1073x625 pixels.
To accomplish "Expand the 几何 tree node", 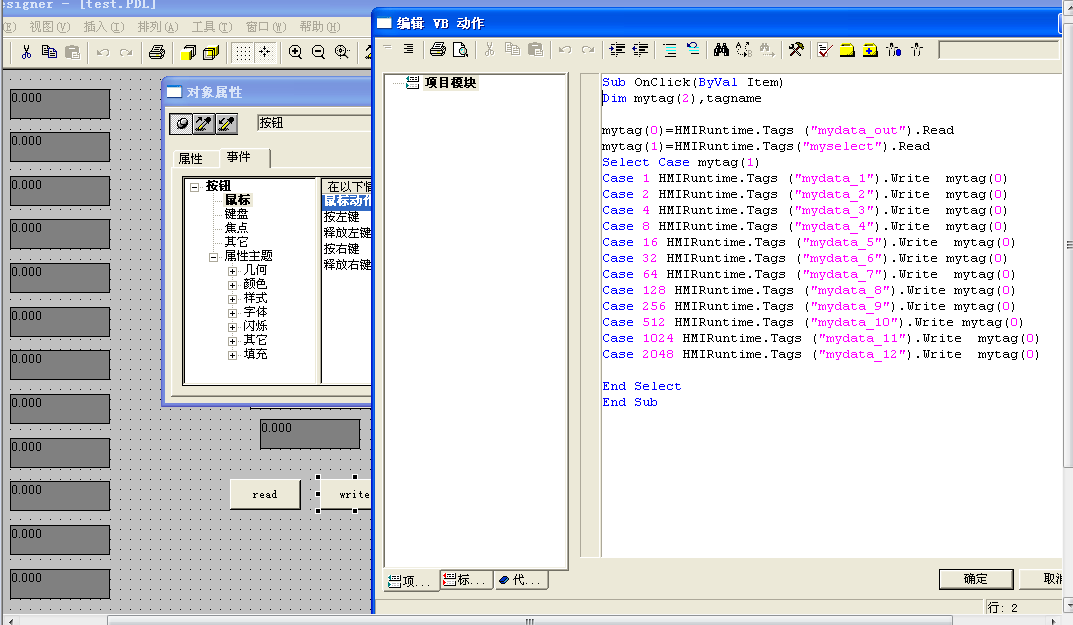I will coord(232,270).
